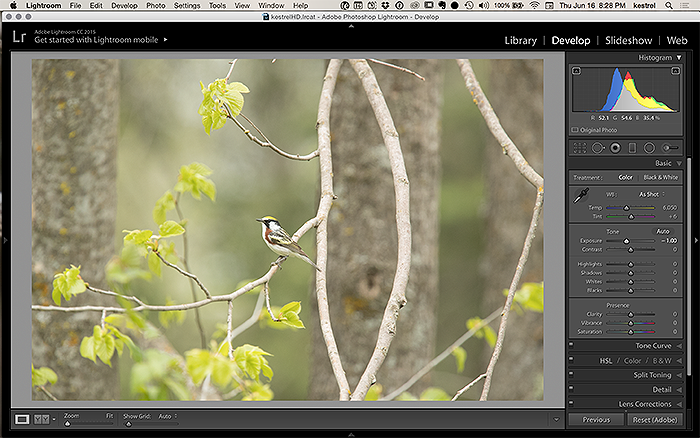The height and width of the screenshot is (438, 700).
Task: Click the Color tab in HSL panel header
Action: (x=632, y=361)
